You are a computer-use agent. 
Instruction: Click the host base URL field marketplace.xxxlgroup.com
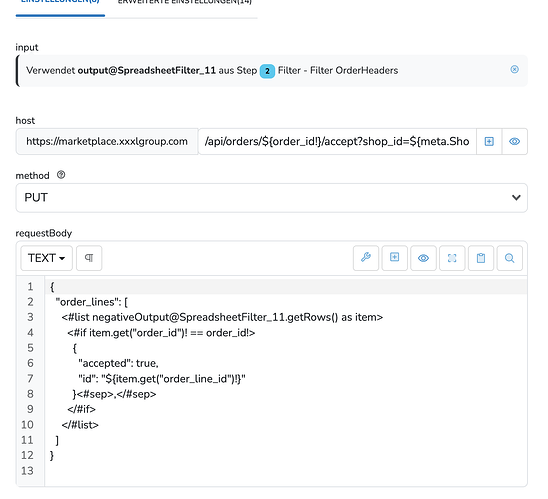pyautogui.click(x=107, y=142)
